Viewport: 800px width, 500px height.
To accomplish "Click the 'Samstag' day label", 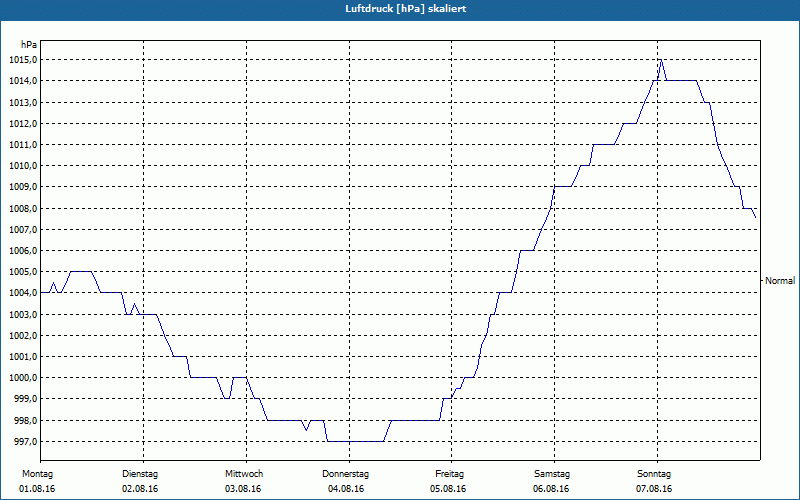I will tap(552, 474).
